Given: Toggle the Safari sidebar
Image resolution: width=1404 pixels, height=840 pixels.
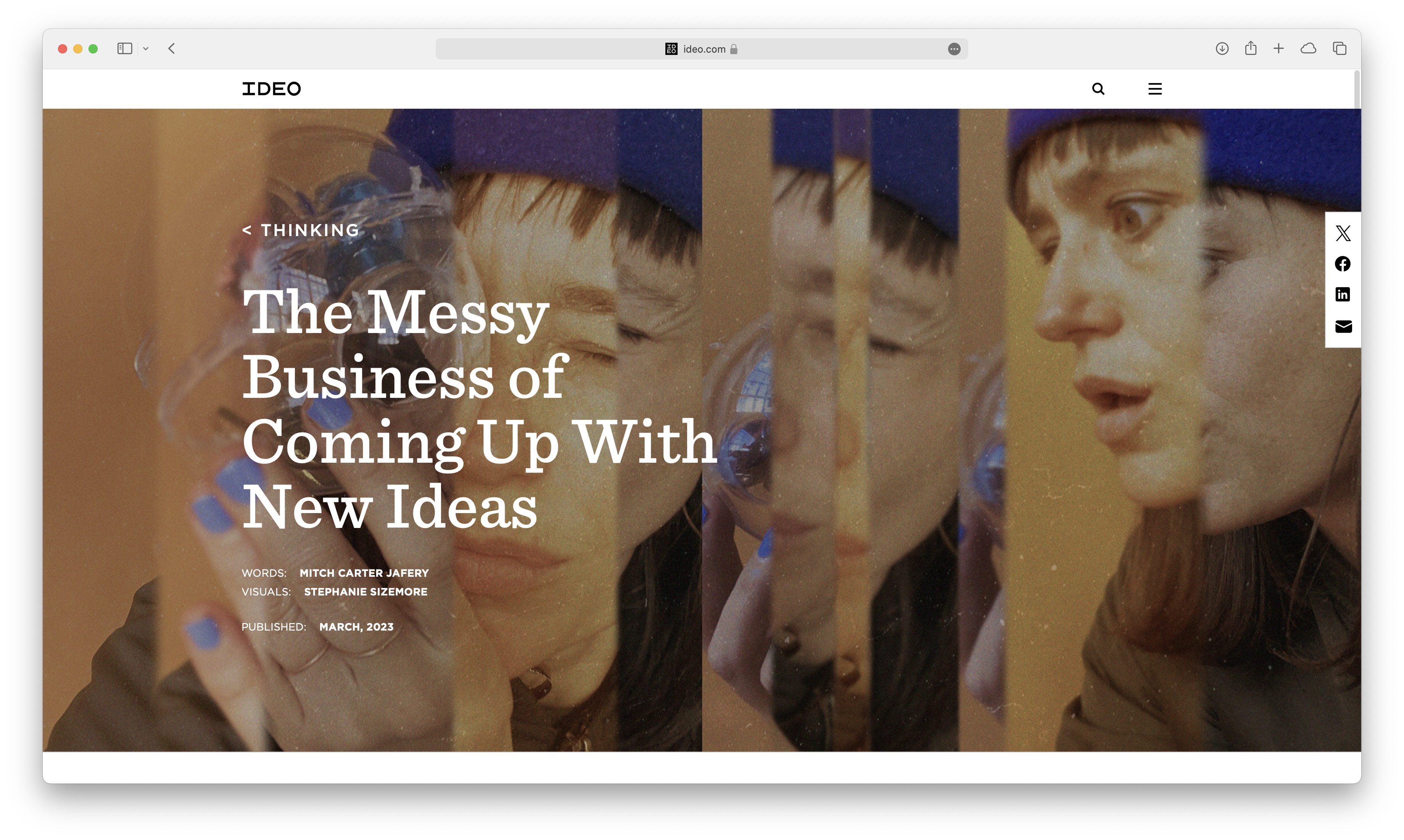Looking at the screenshot, I should [x=124, y=49].
